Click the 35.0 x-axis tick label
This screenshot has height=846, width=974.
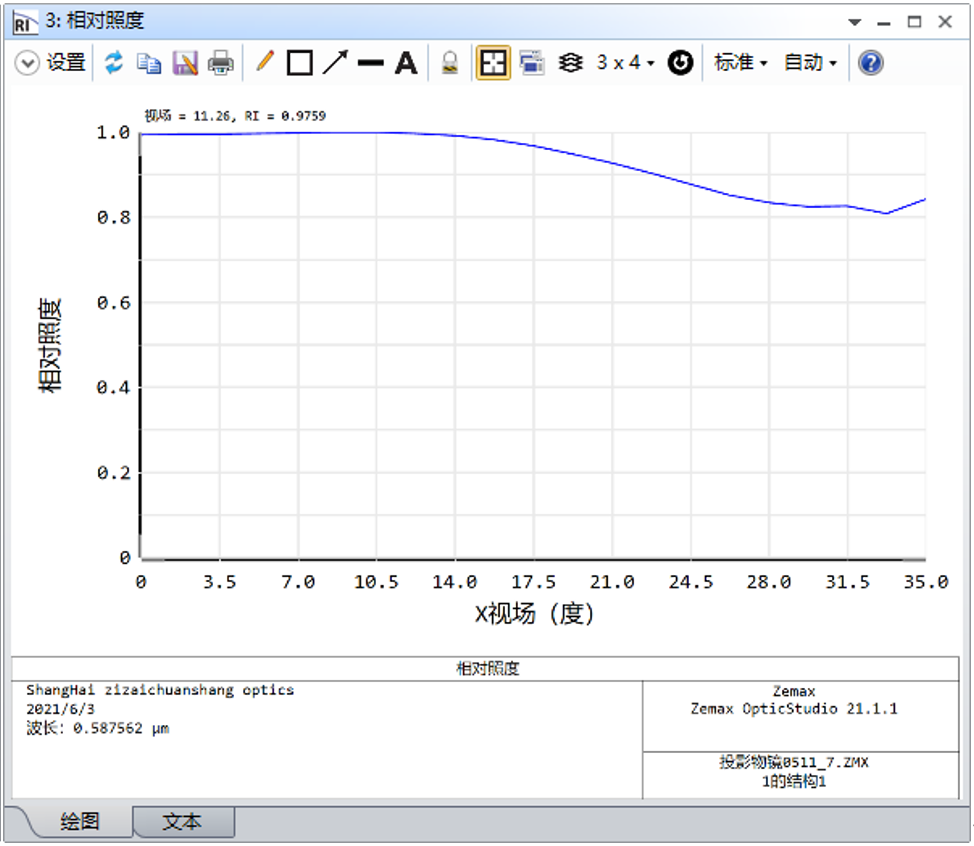tap(926, 582)
